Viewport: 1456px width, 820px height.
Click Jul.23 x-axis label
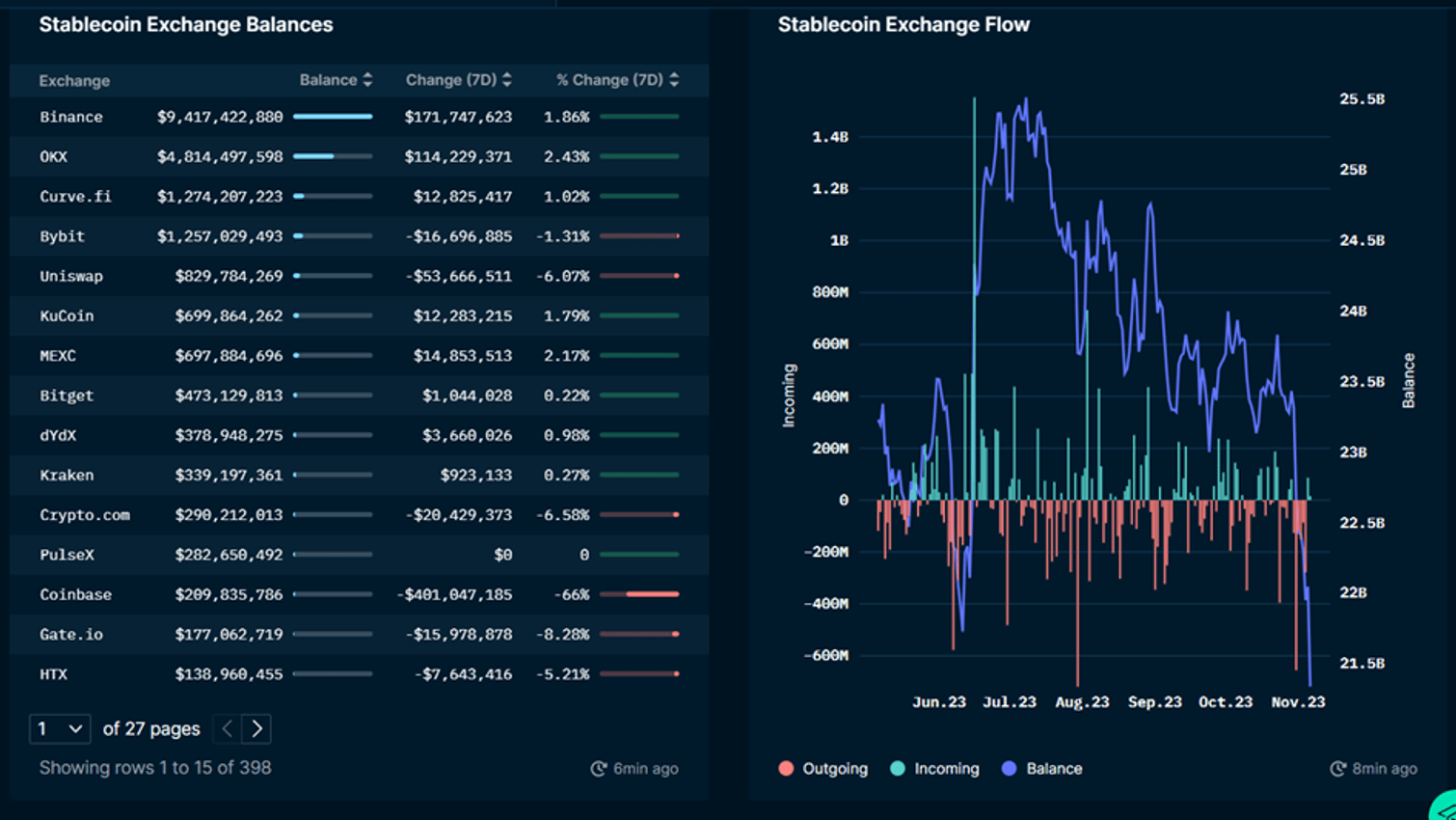pos(1010,702)
